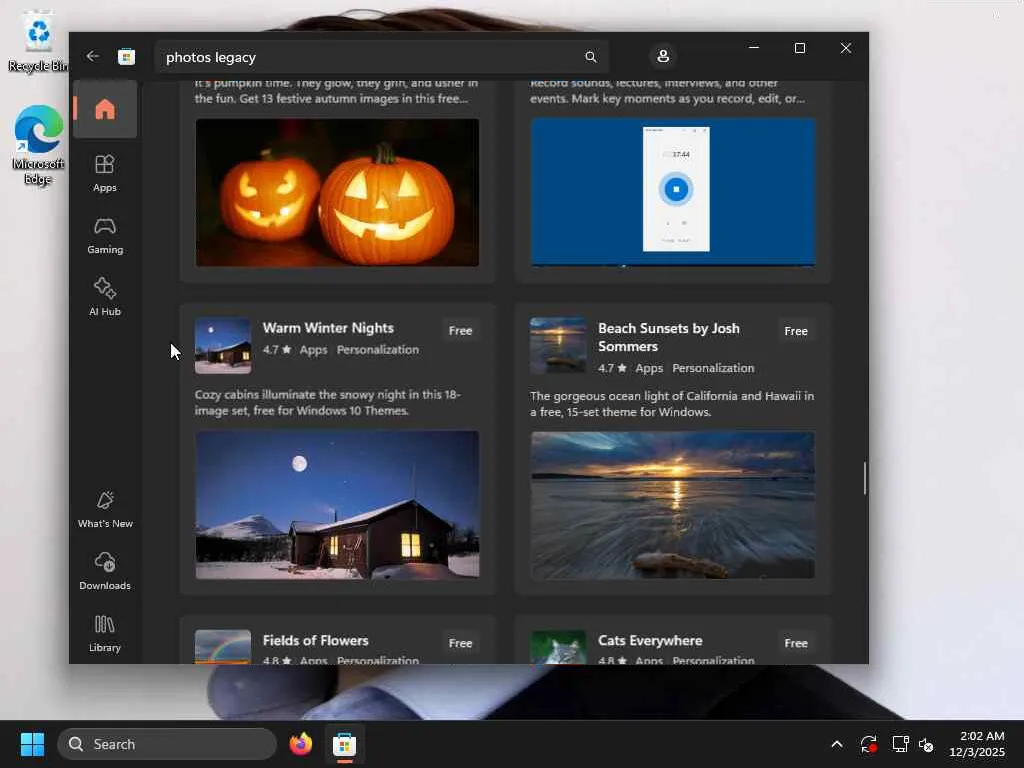The height and width of the screenshot is (768, 1024).
Task: Click Free button for Fields of Flowers
Action: pyautogui.click(x=460, y=643)
